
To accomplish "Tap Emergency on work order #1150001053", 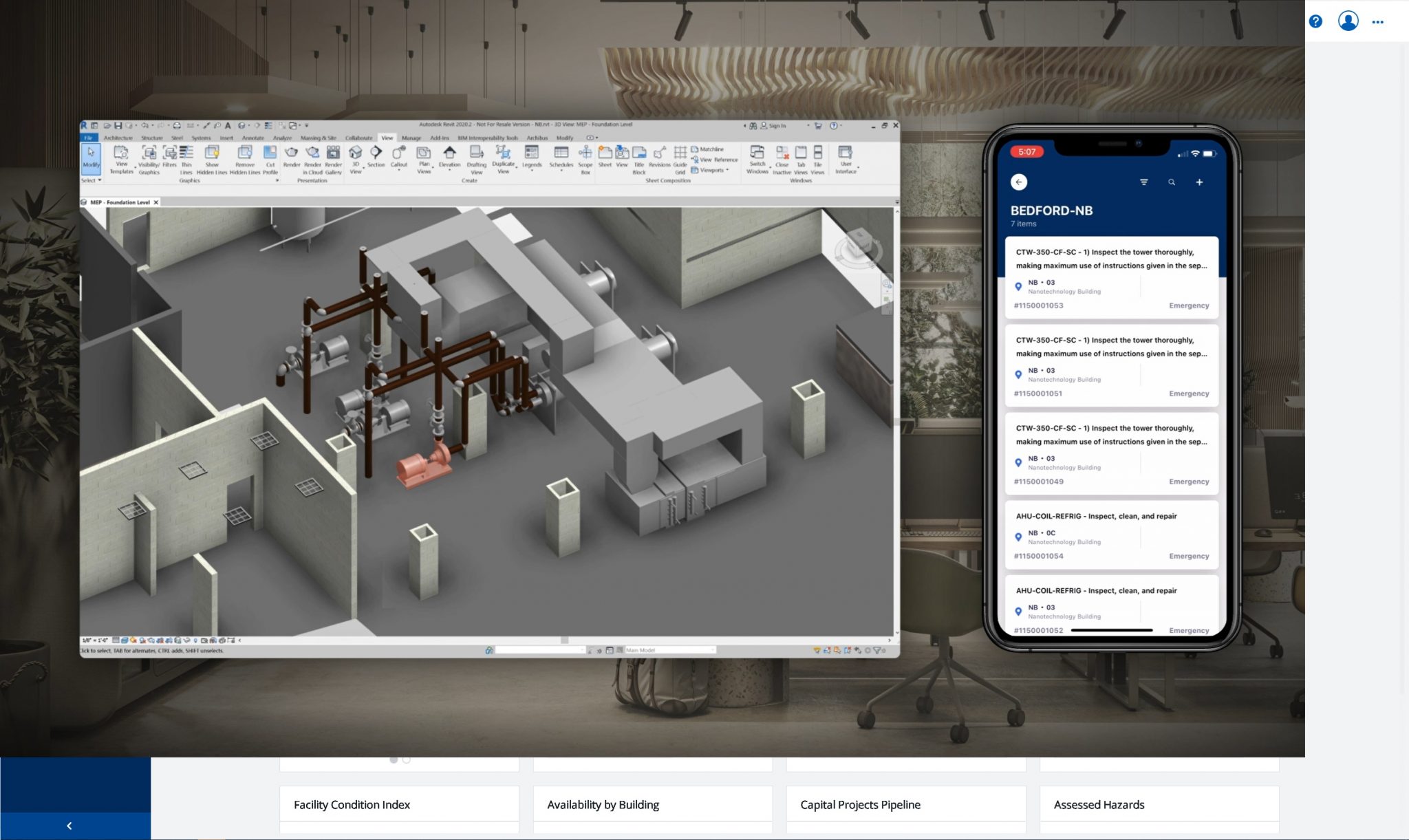I will [x=1189, y=305].
